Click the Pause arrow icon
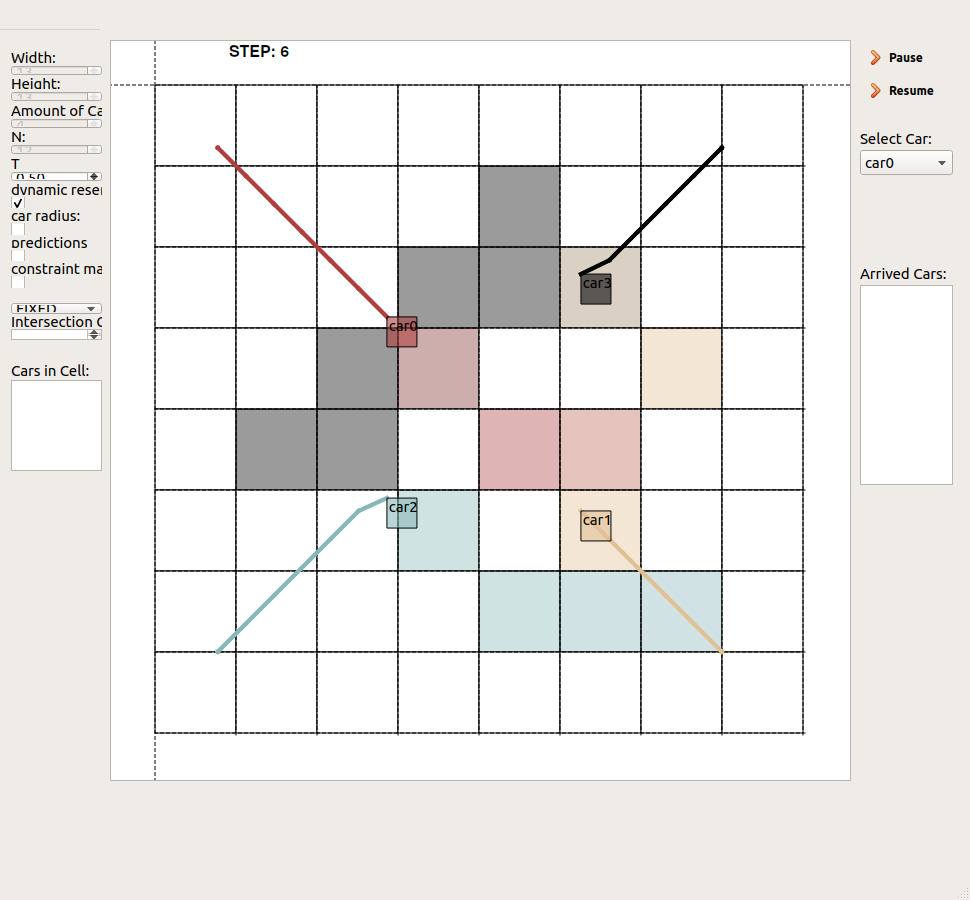 [875, 58]
